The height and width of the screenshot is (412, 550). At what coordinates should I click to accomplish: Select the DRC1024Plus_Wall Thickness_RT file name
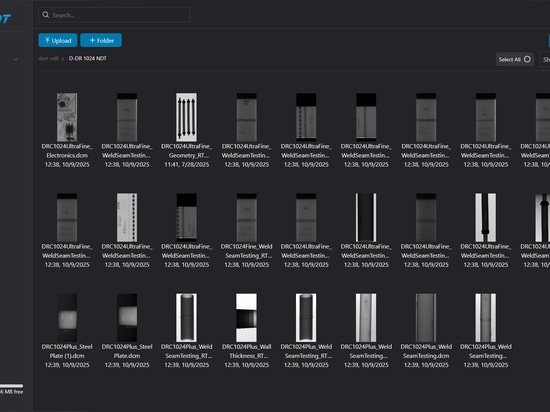247,351
